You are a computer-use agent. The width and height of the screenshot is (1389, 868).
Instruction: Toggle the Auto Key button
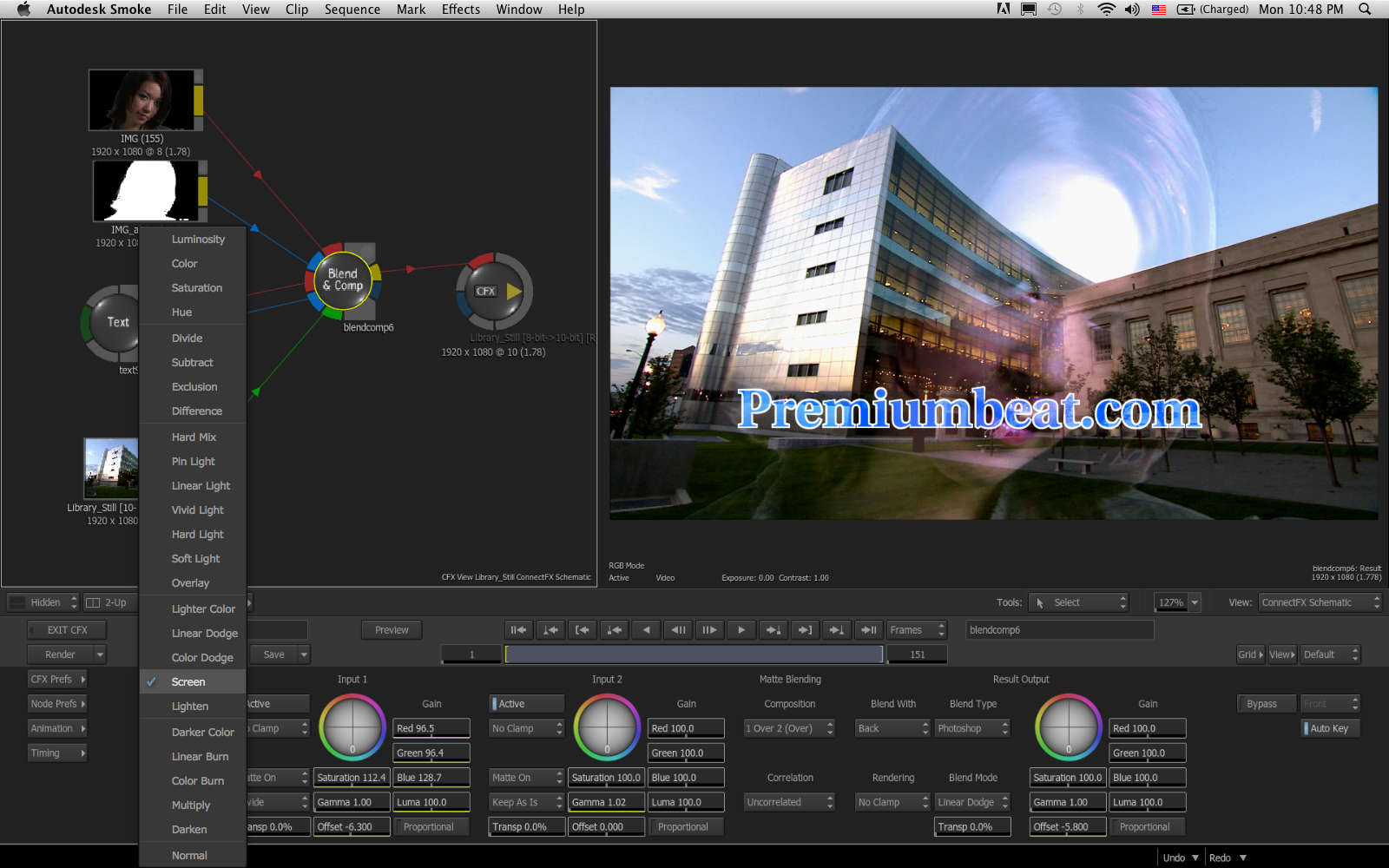1329,728
